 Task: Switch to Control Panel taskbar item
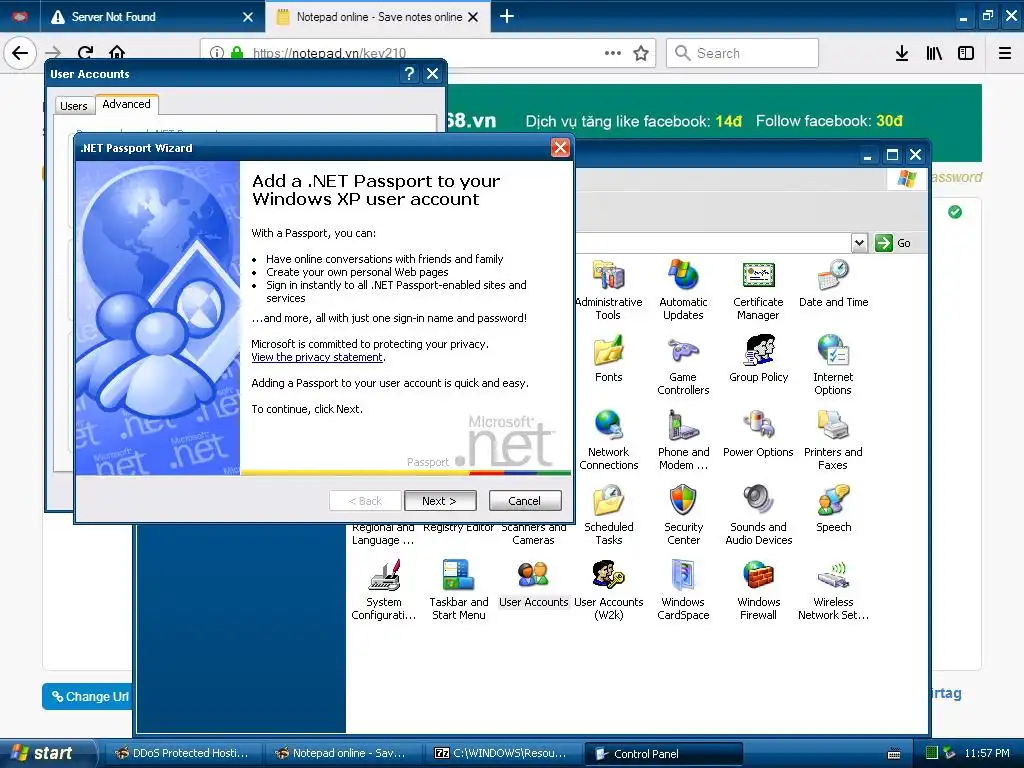(662, 754)
